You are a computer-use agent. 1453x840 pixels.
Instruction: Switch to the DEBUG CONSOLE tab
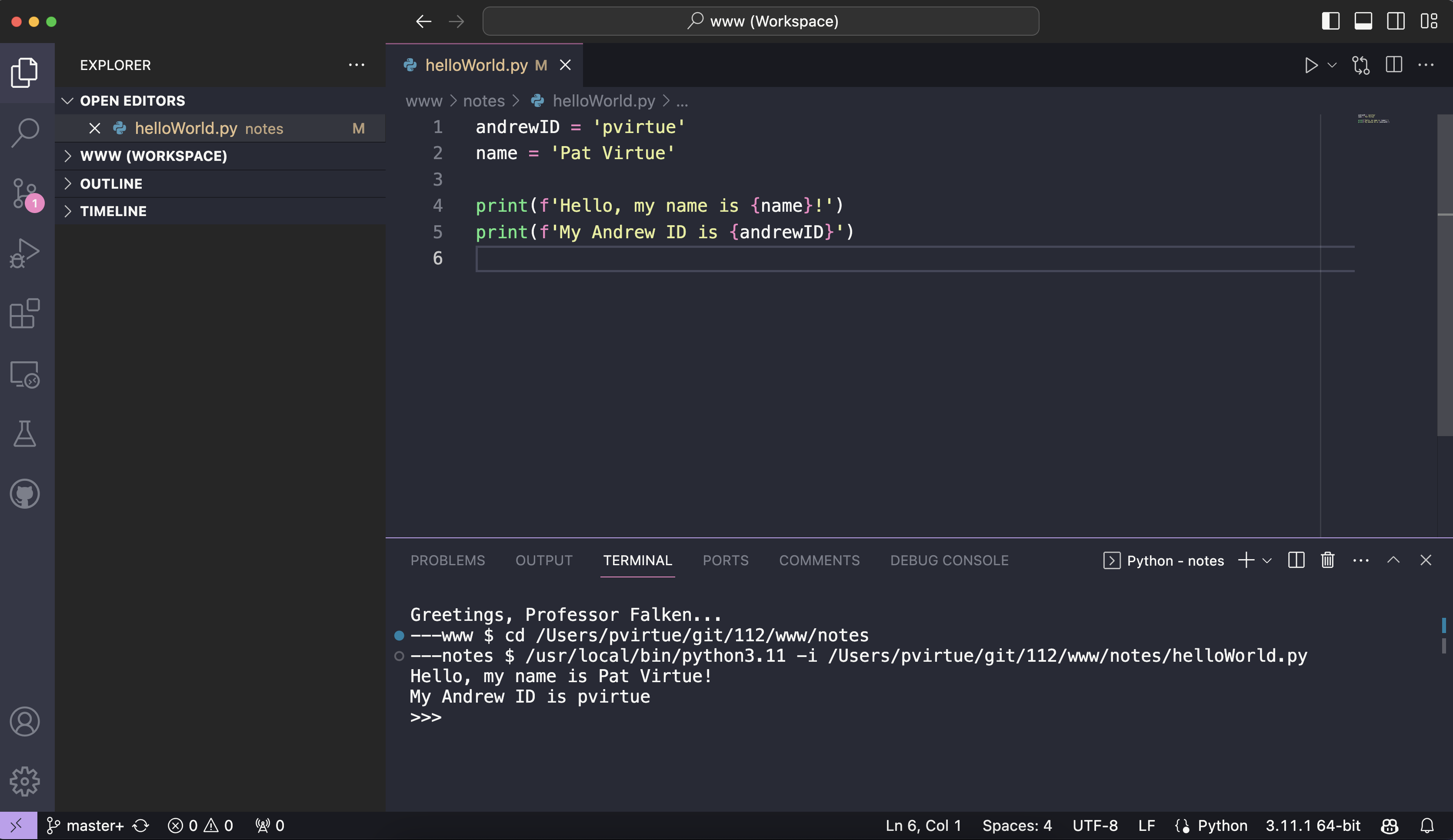point(949,560)
